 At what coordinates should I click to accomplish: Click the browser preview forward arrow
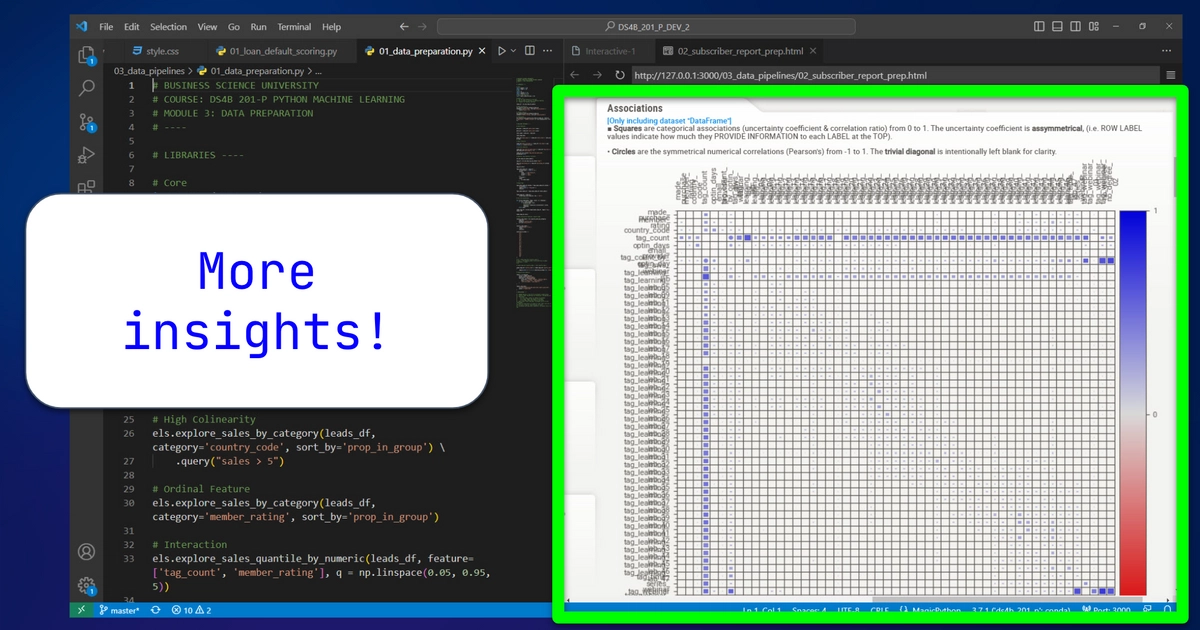click(x=597, y=75)
